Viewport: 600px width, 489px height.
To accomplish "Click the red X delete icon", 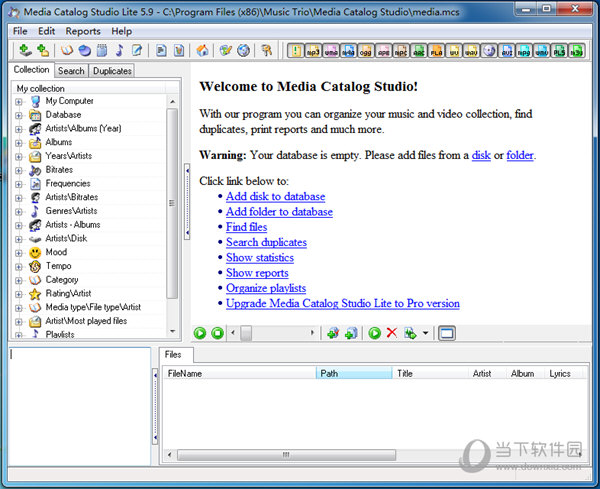I will [391, 333].
